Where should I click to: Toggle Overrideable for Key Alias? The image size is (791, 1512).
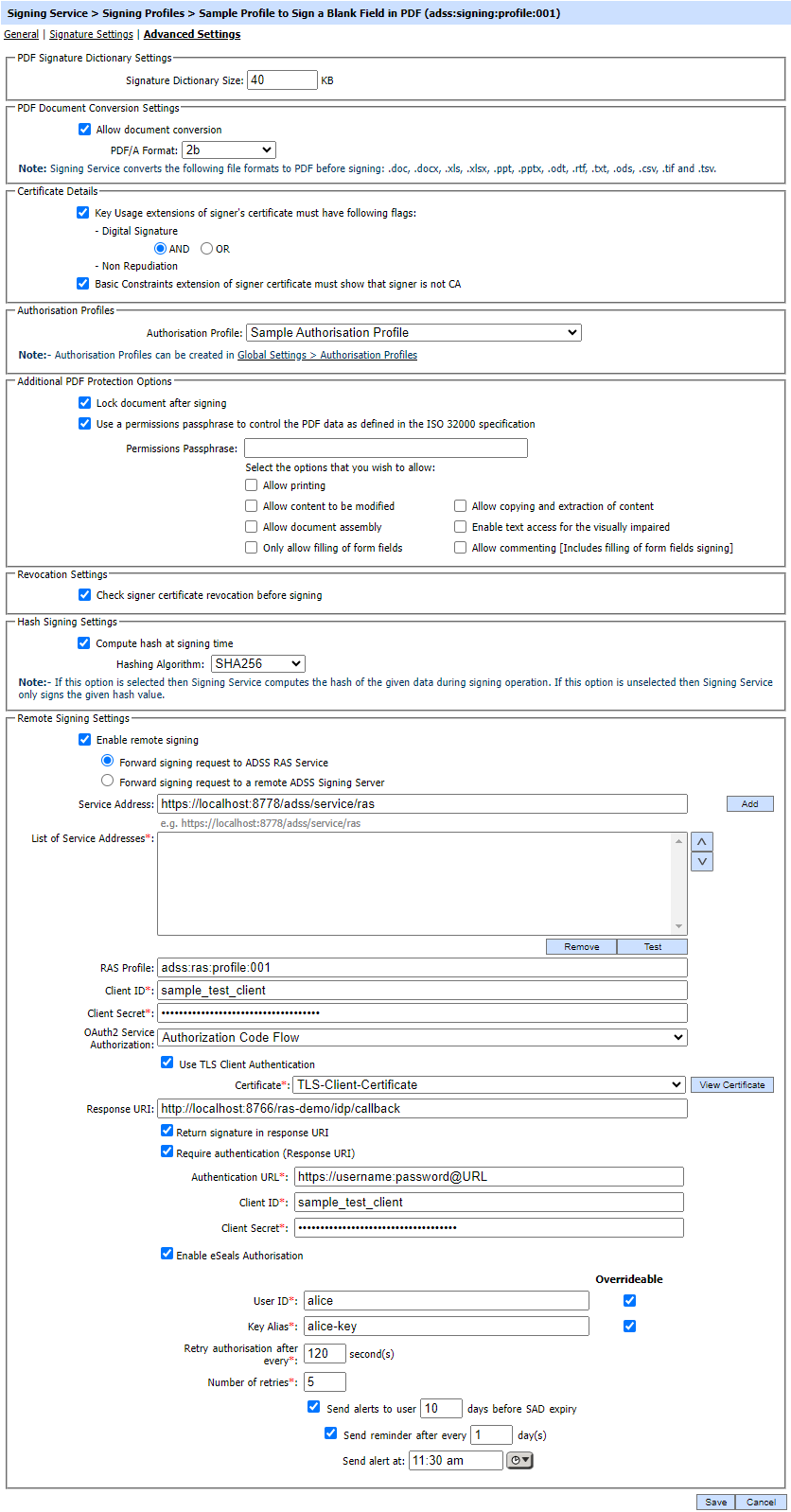pyautogui.click(x=629, y=1326)
